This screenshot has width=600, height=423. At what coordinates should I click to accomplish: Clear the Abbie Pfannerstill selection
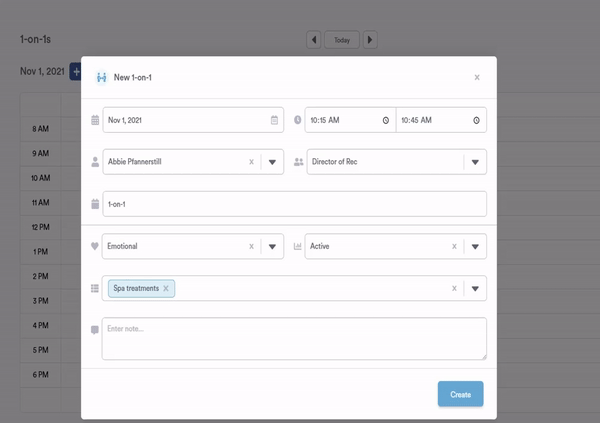click(251, 162)
